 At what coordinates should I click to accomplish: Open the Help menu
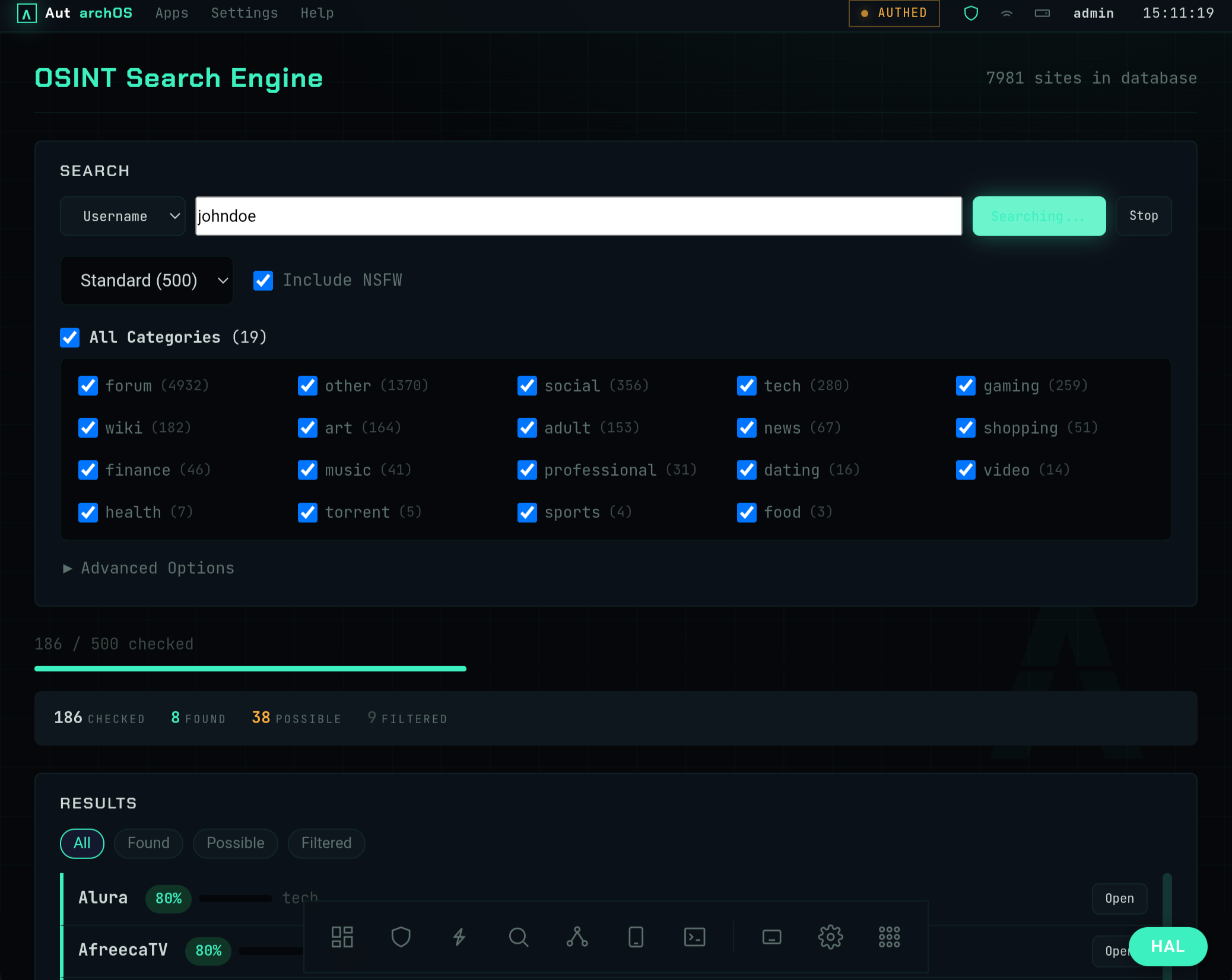coord(317,13)
